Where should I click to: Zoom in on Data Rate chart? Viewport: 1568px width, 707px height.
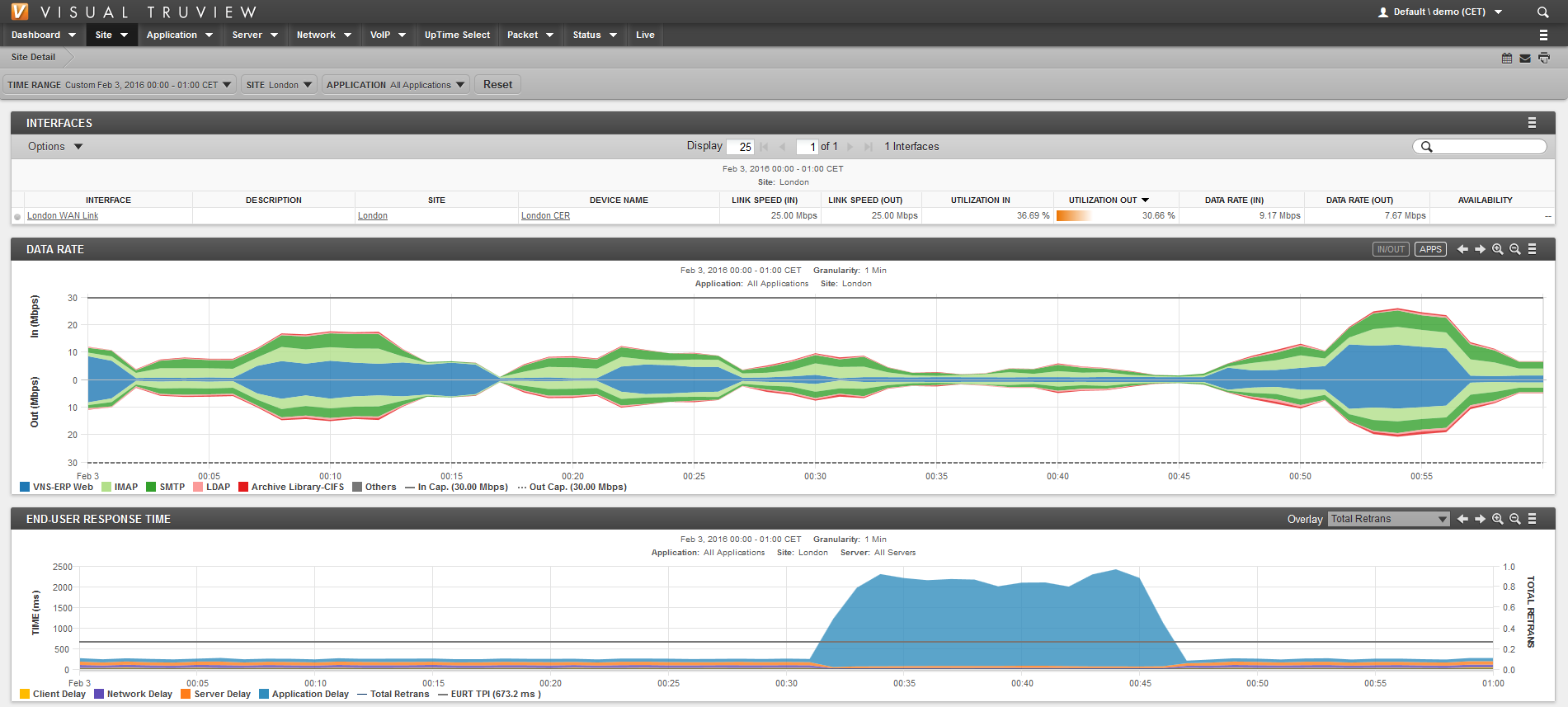tap(1498, 249)
